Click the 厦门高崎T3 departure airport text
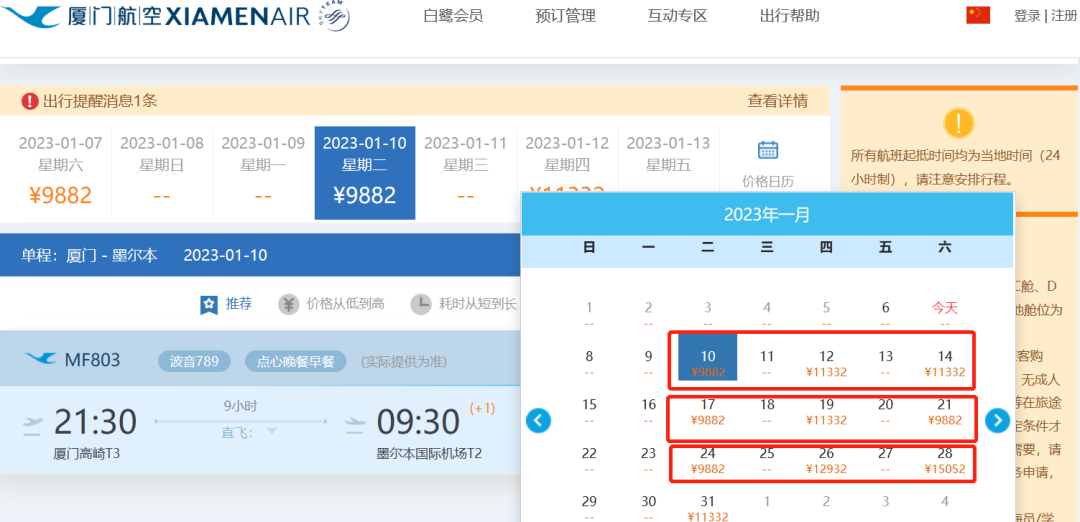 click(x=87, y=454)
